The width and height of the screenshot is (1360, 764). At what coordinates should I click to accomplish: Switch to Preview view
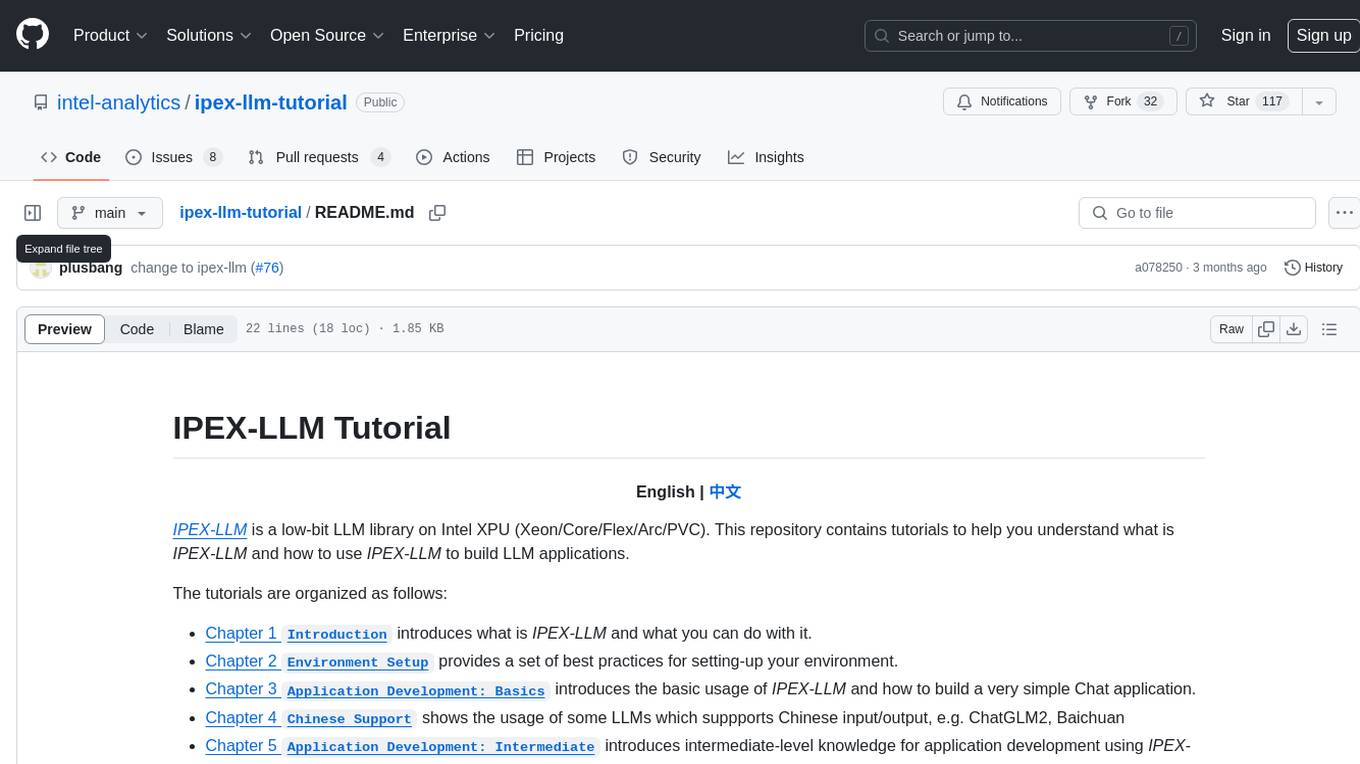click(65, 329)
